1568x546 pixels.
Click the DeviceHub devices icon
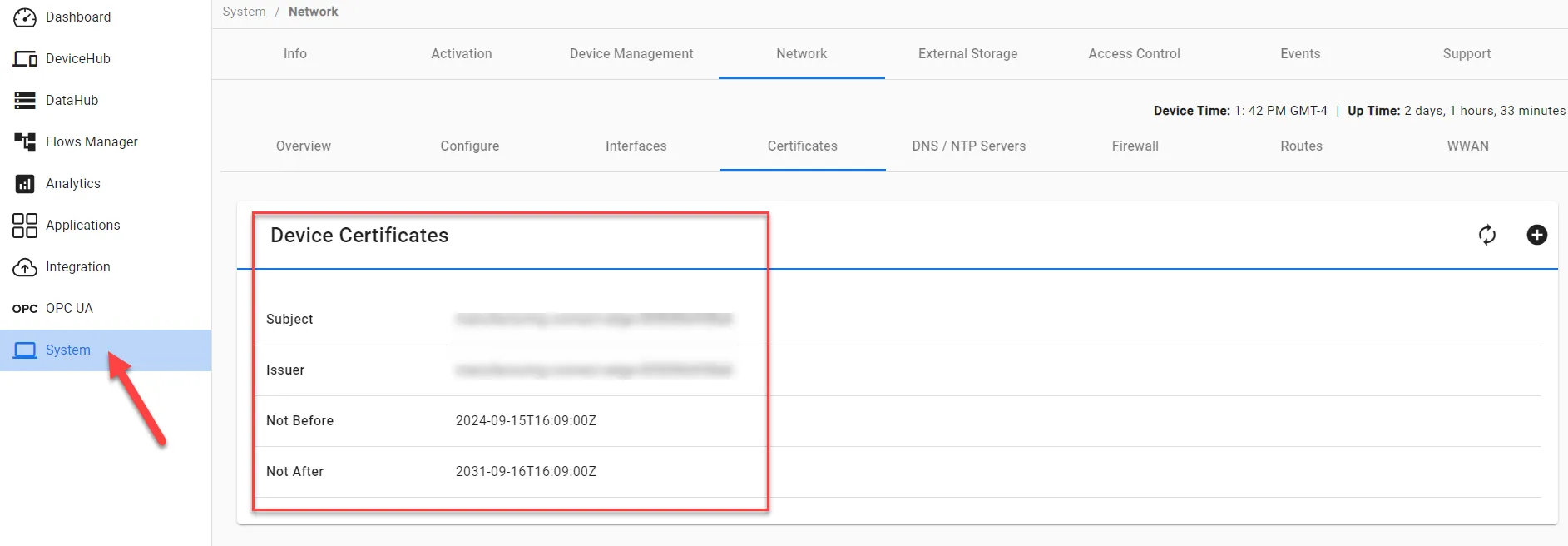(25, 59)
